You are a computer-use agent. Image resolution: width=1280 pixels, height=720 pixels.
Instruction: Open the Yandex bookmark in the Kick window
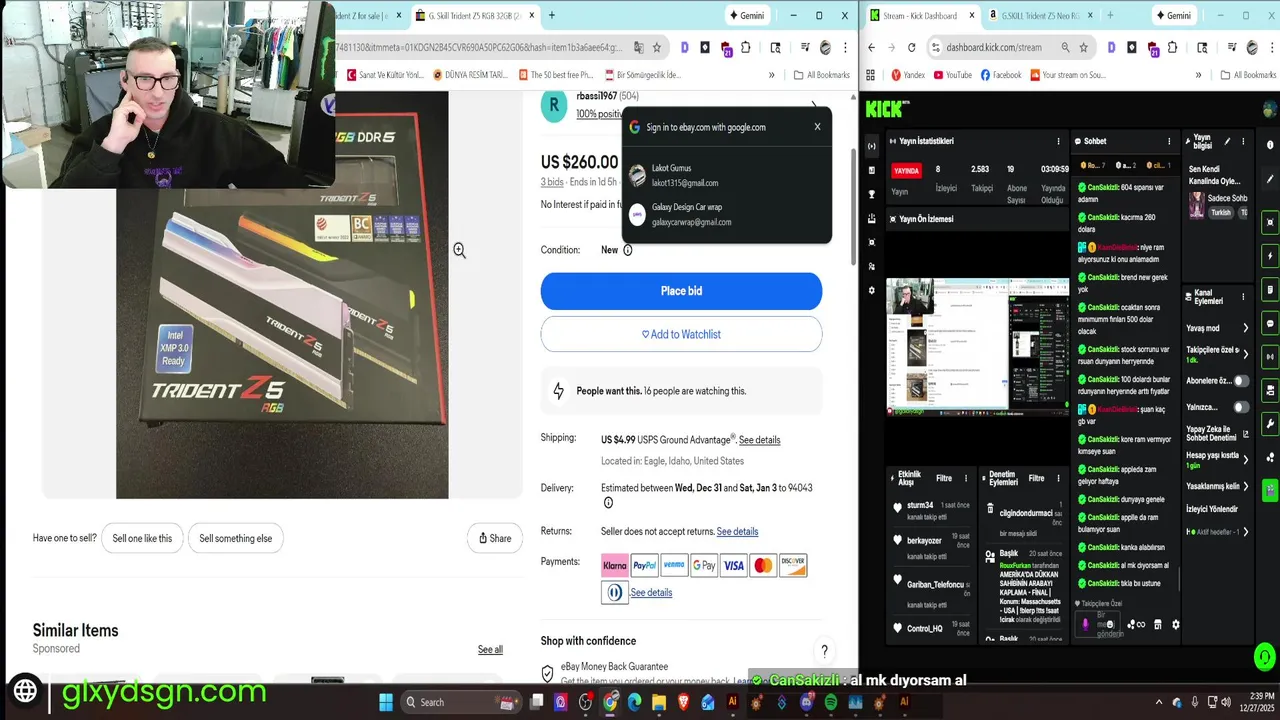[907, 75]
